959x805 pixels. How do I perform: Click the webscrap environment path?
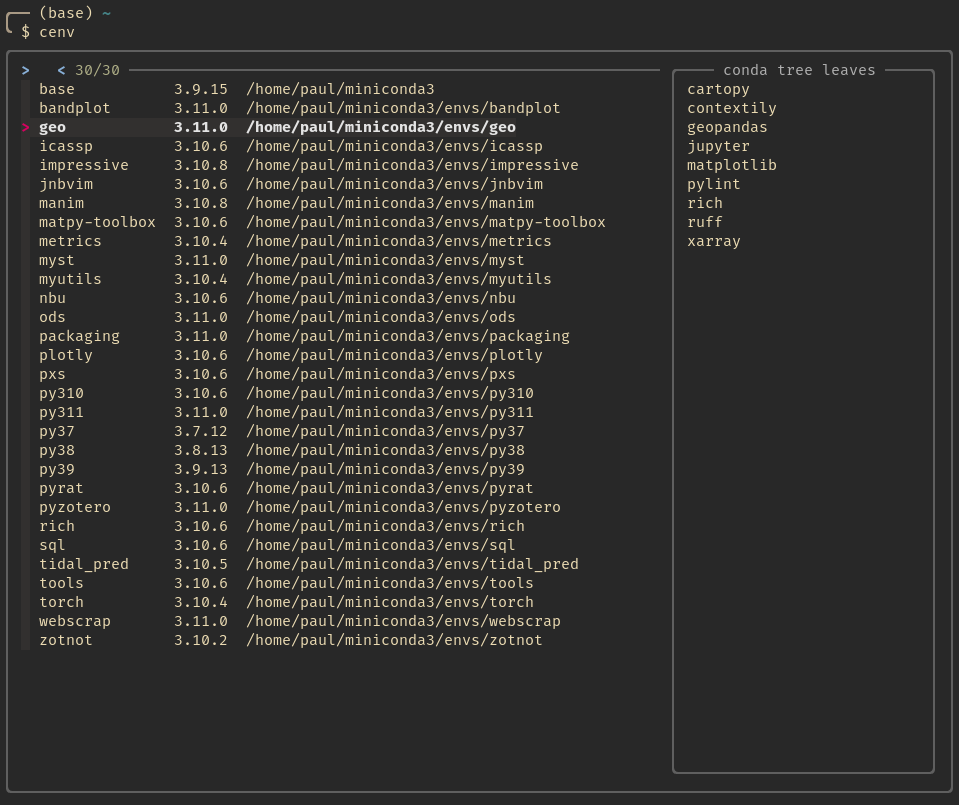click(x=403, y=621)
